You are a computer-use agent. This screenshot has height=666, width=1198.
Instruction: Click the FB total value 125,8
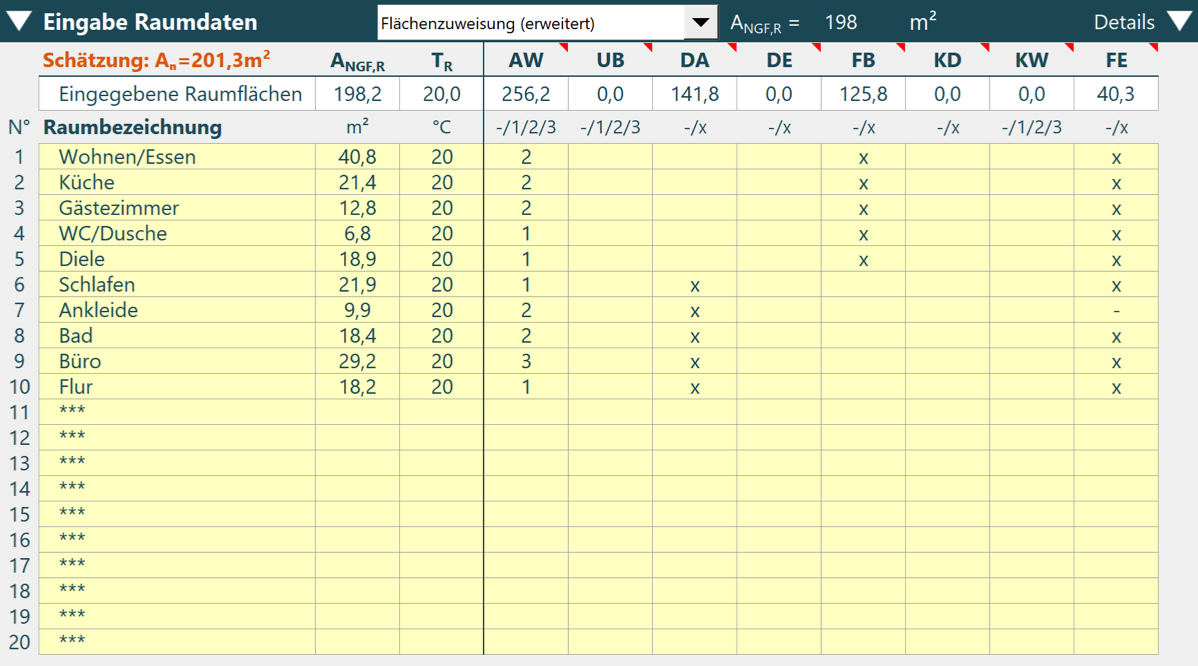[x=863, y=94]
